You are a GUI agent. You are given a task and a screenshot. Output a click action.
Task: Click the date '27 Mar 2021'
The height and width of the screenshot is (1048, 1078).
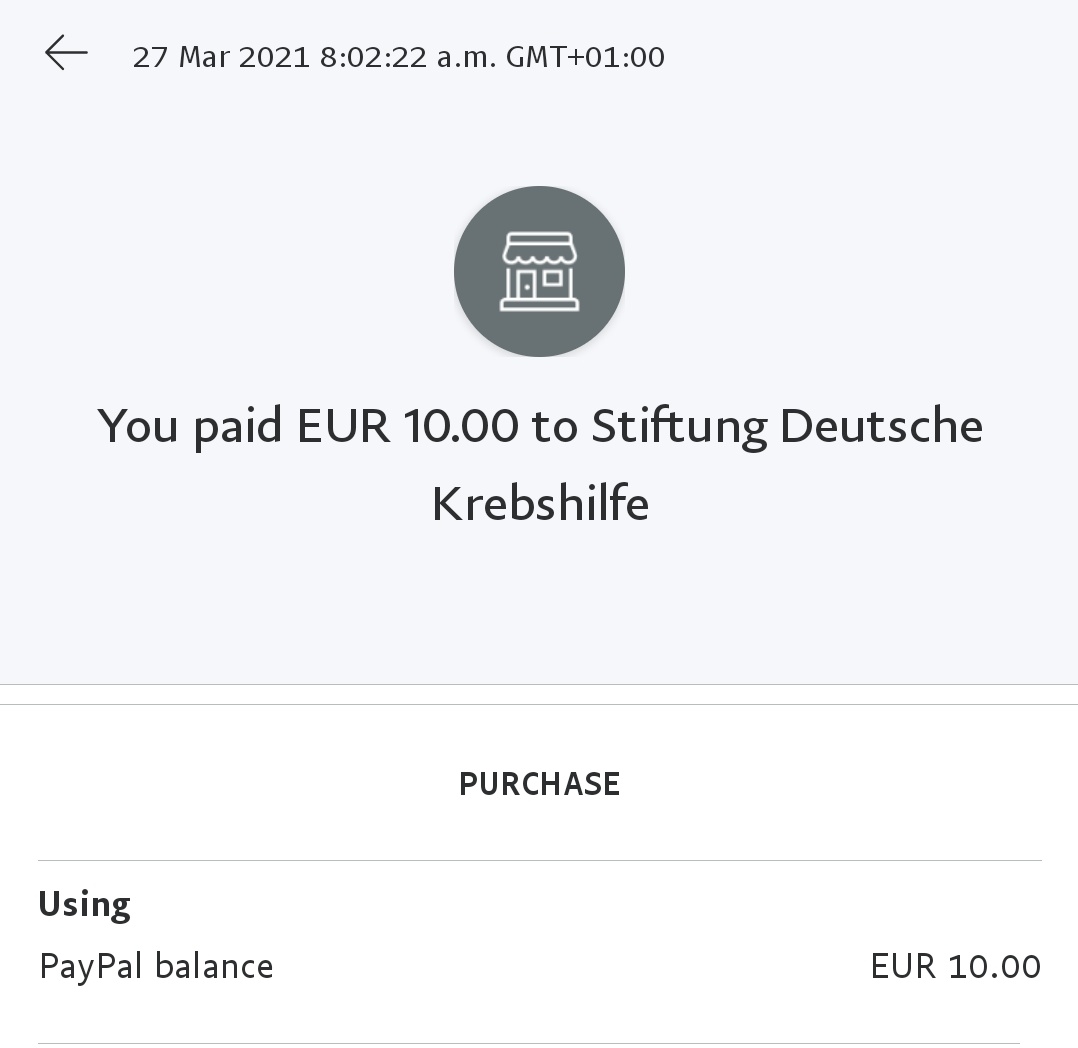220,57
